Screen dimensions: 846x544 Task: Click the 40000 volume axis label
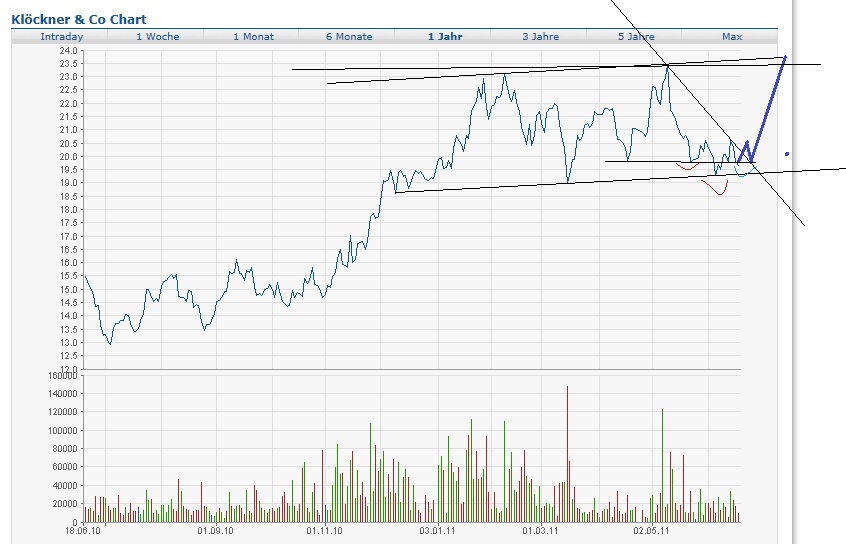pyautogui.click(x=65, y=486)
